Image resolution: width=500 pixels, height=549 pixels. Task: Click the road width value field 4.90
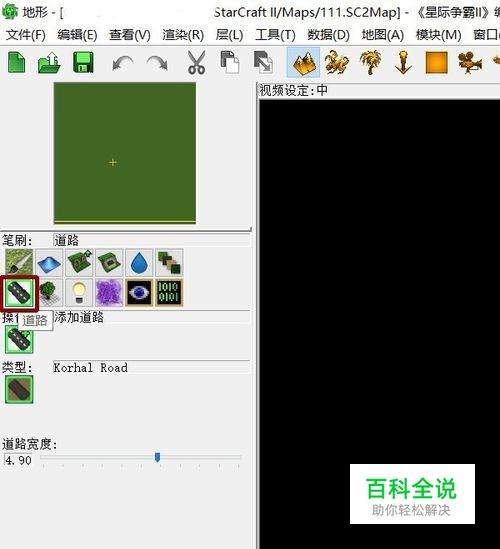(x=18, y=460)
